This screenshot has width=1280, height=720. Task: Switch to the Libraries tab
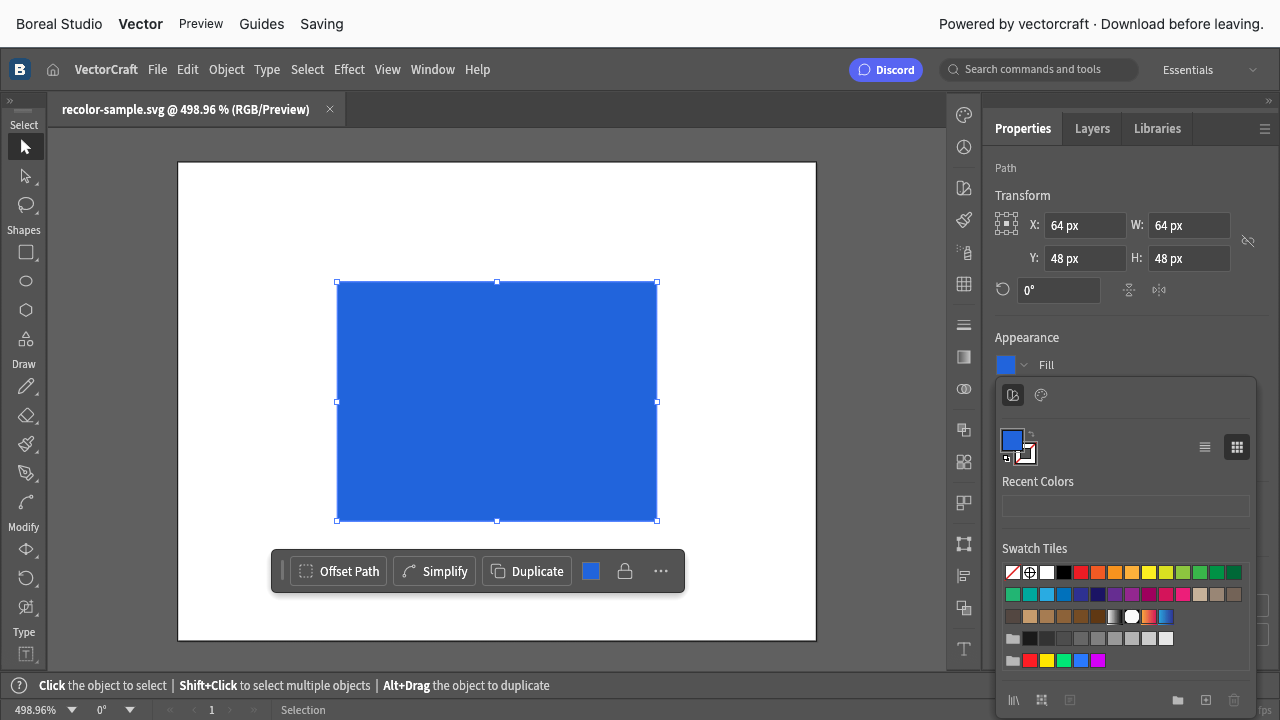pos(1157,129)
